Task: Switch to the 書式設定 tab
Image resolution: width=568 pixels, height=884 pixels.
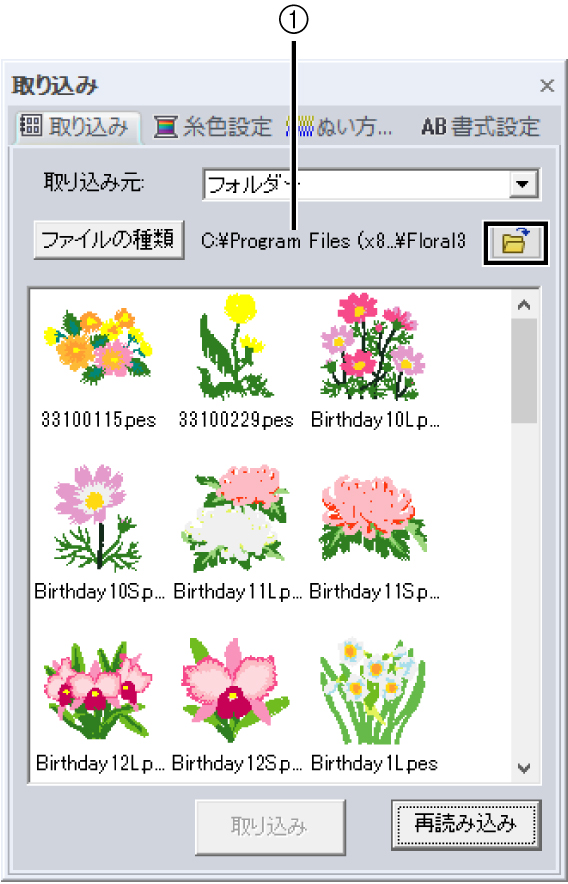Action: pyautogui.click(x=481, y=127)
